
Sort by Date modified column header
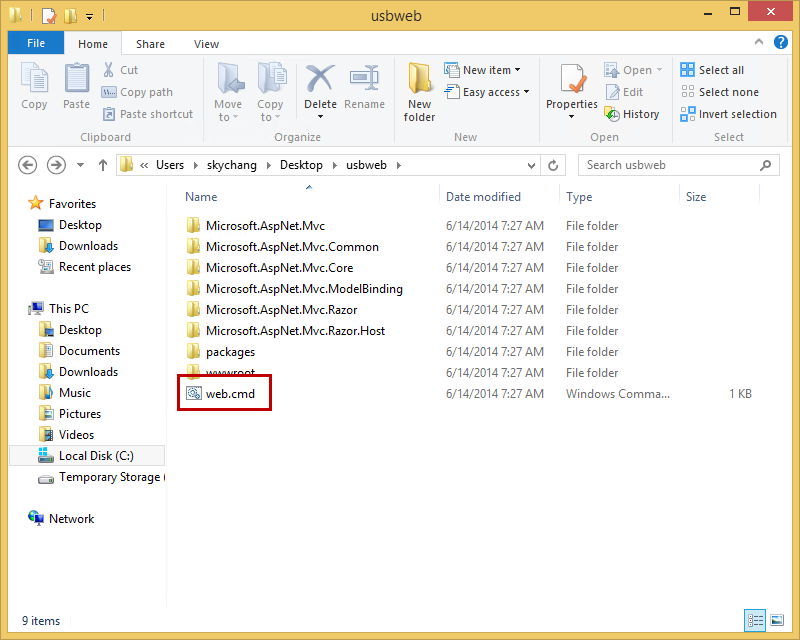point(483,197)
